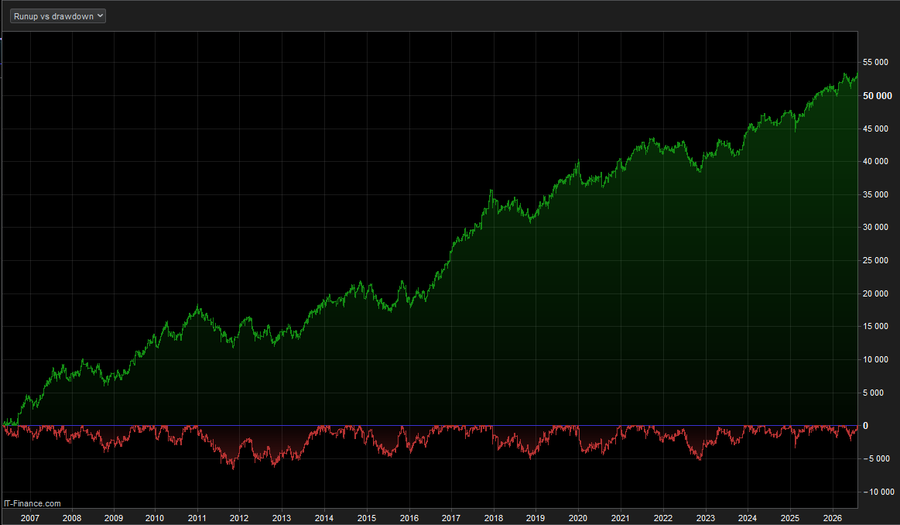Viewport: 900px width, 525px height.
Task: Click the 2012 label on the time axis
Action: point(239,518)
